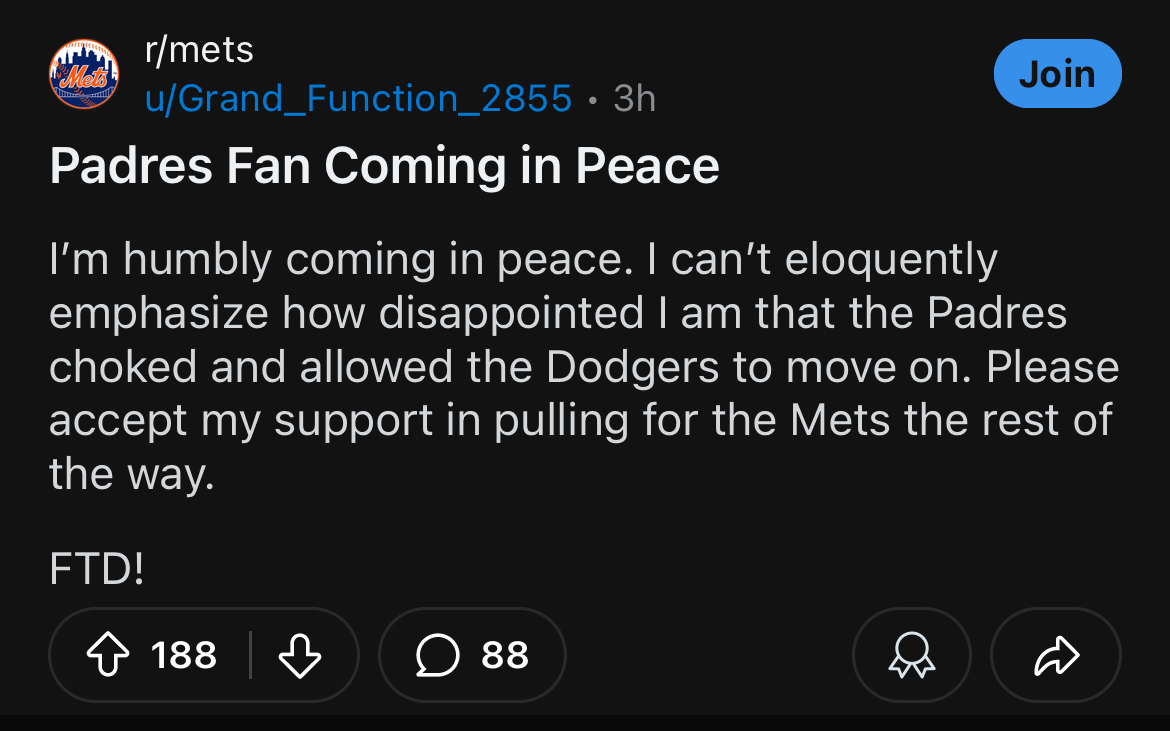
Task: Click the 'FTD!' line of the post
Action: pos(96,568)
